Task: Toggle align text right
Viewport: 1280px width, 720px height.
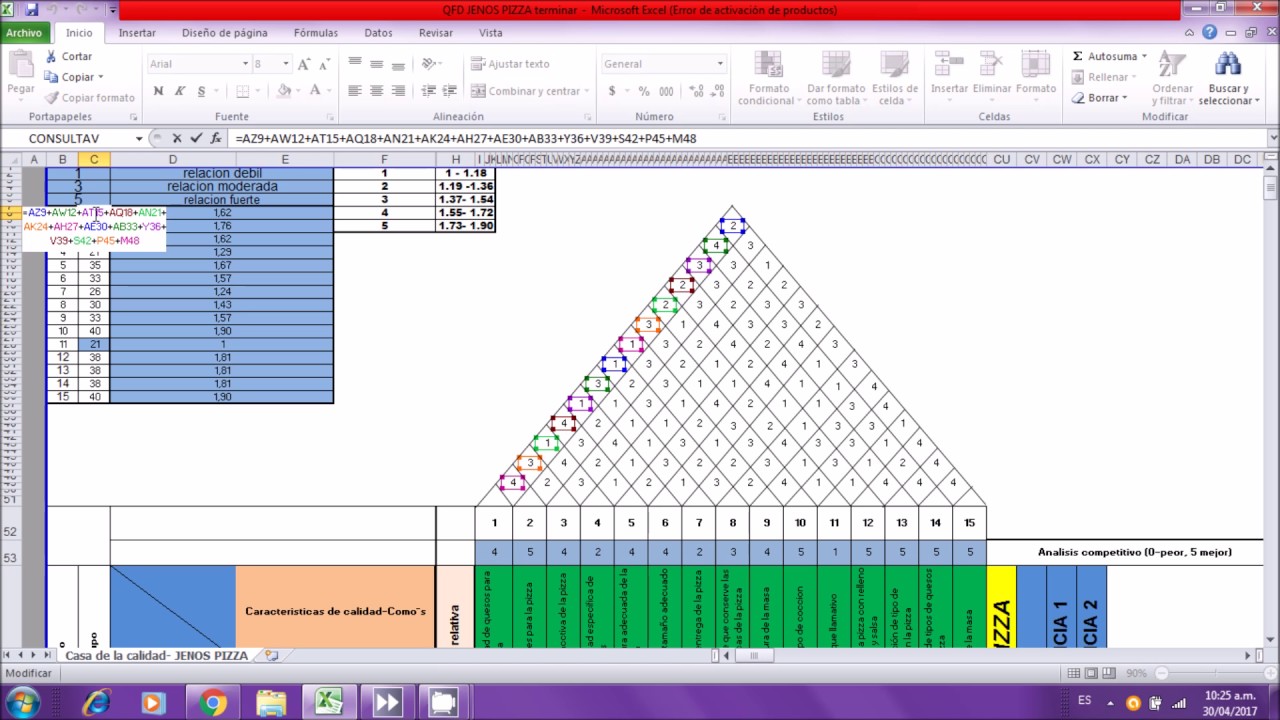Action: (x=398, y=91)
